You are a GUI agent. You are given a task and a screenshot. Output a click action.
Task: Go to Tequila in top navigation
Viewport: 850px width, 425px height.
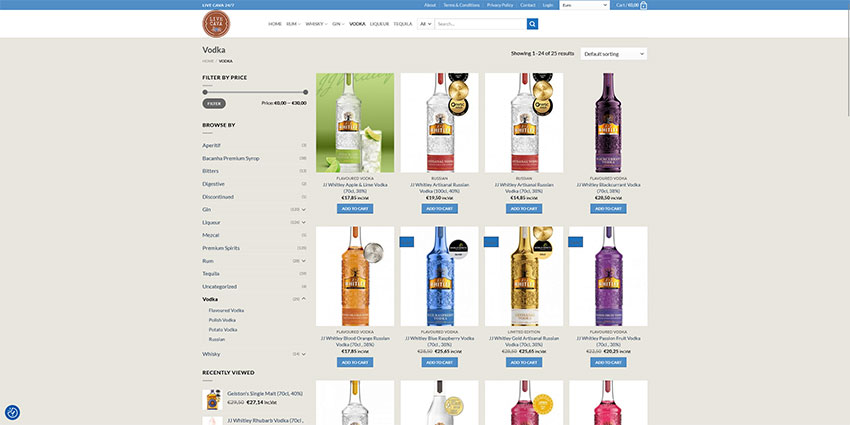[x=403, y=23]
